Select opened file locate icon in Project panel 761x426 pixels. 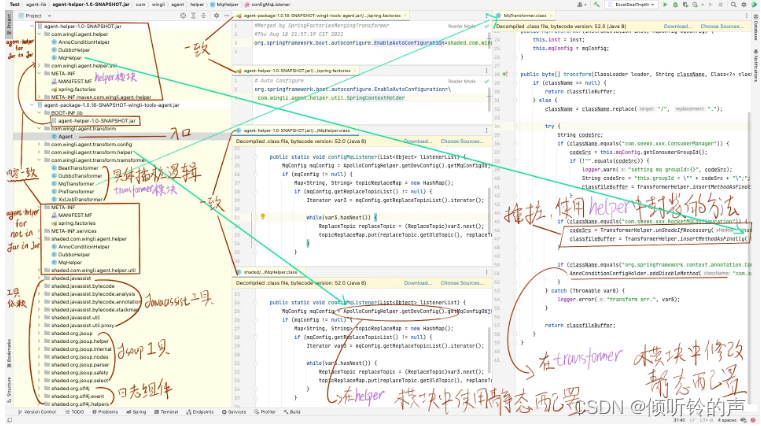(183, 16)
